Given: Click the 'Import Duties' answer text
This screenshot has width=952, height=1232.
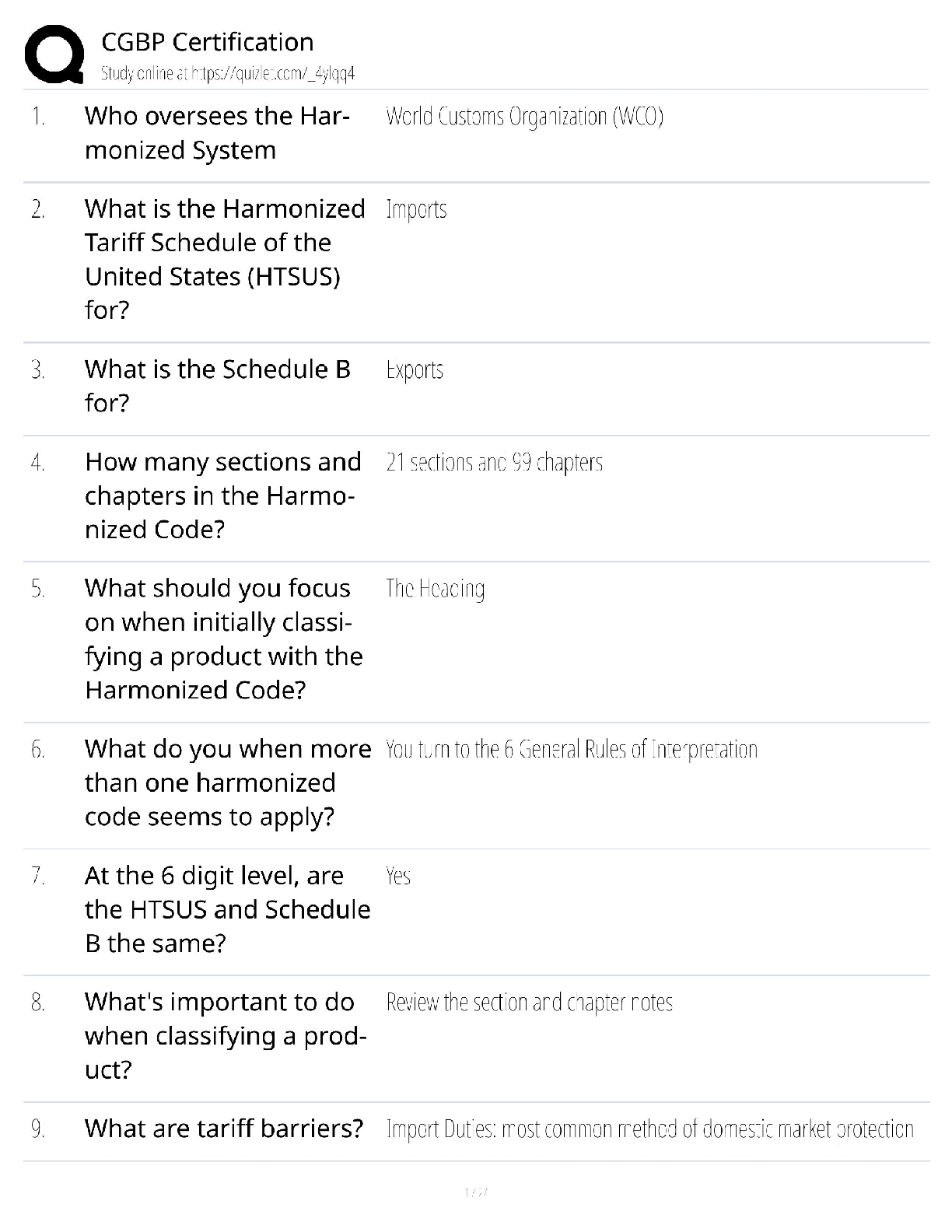Looking at the screenshot, I should (649, 1129).
